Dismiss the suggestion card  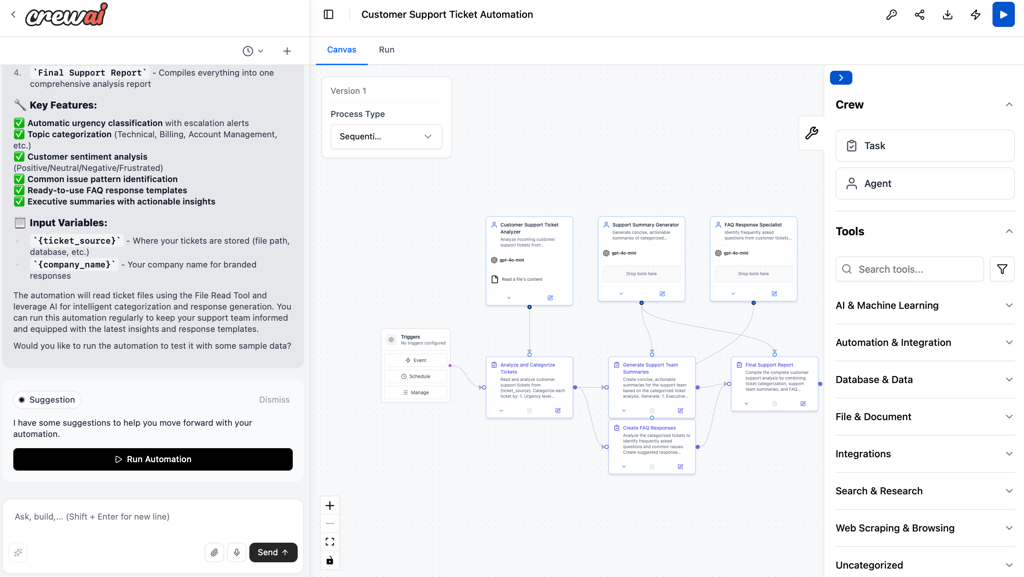(274, 399)
